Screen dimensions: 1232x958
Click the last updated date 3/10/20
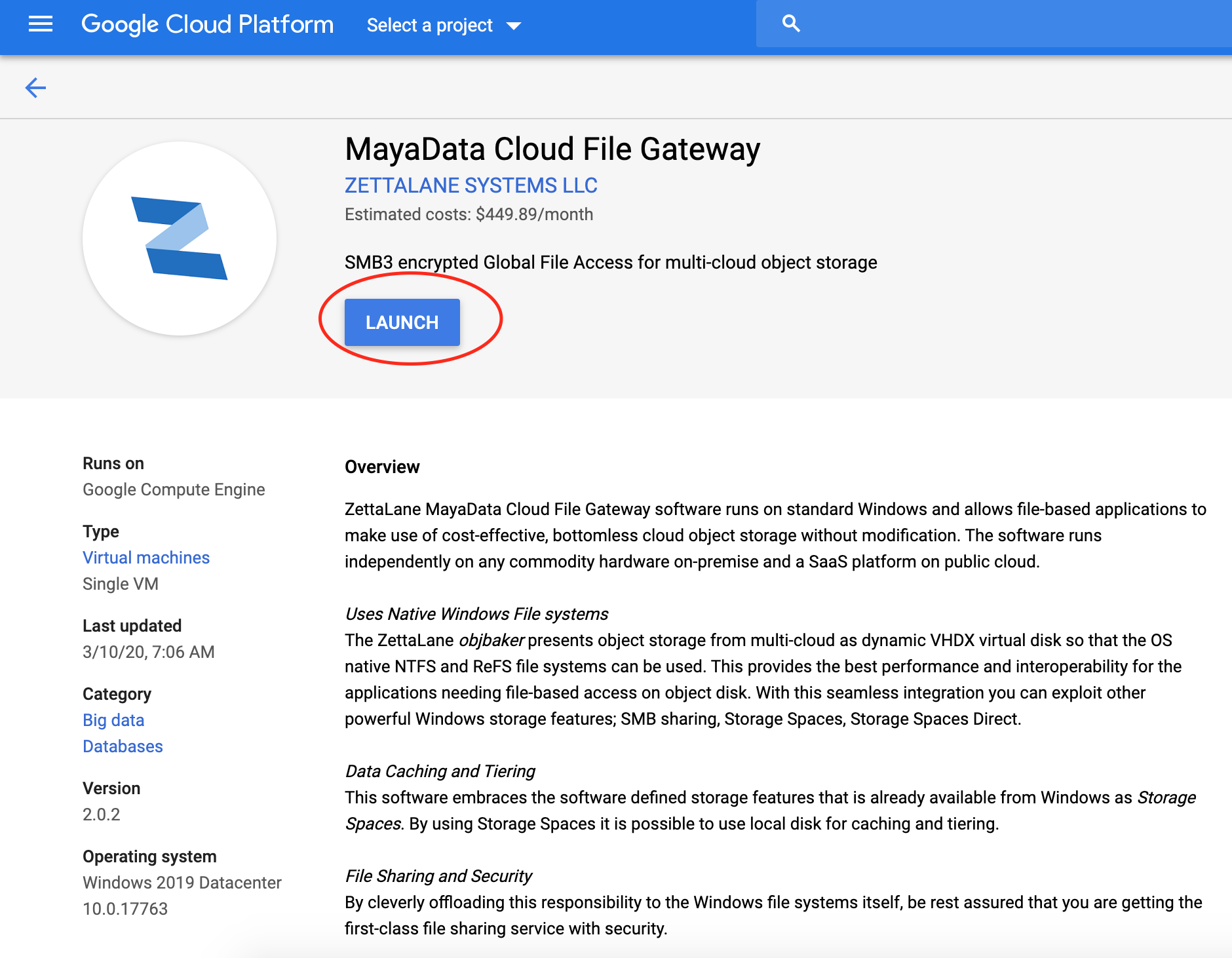(148, 652)
